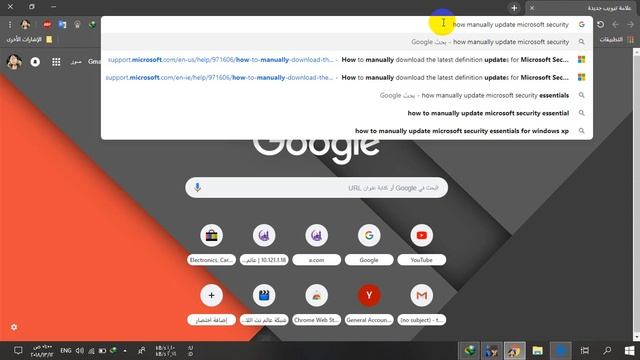Open the YouTube shortcut tile

click(x=421, y=244)
